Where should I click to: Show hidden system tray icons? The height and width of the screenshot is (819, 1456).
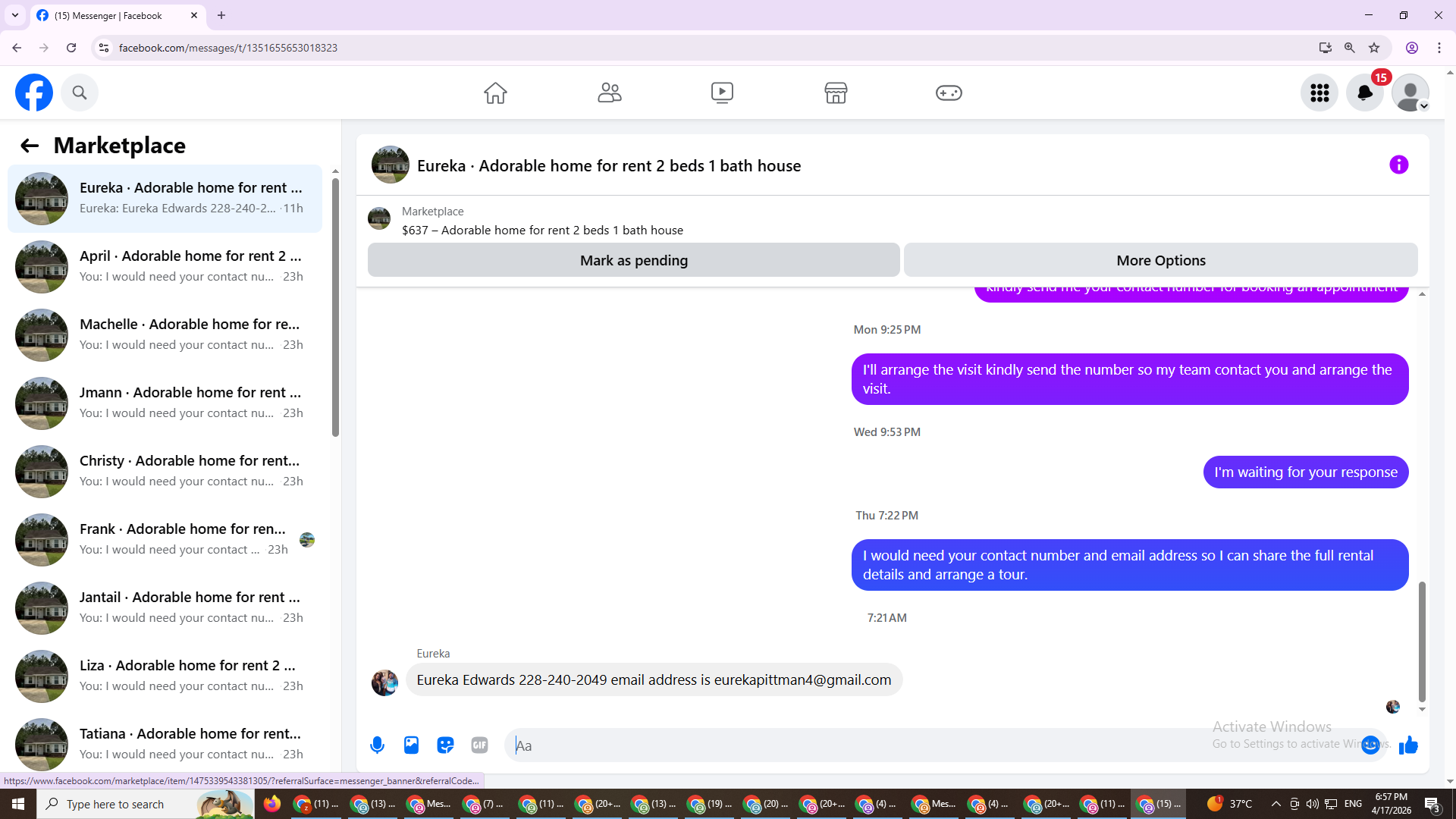(x=1276, y=804)
